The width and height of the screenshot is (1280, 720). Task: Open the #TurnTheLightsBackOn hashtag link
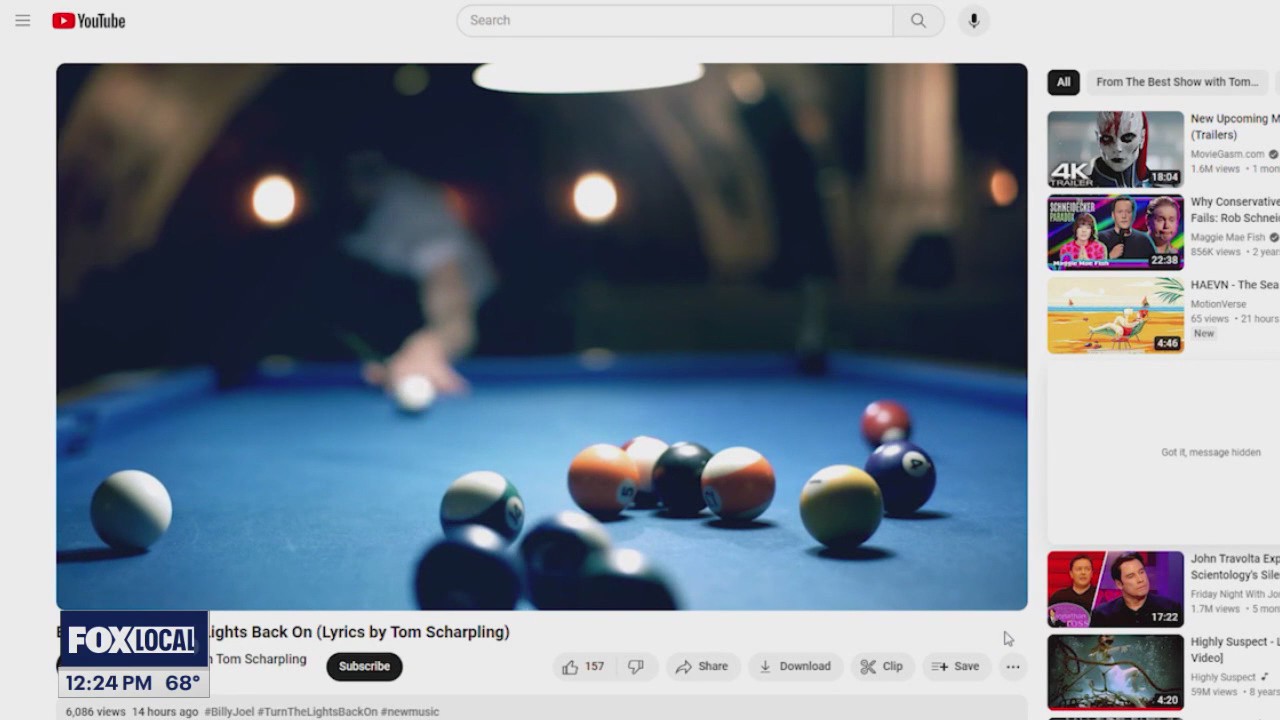point(317,712)
